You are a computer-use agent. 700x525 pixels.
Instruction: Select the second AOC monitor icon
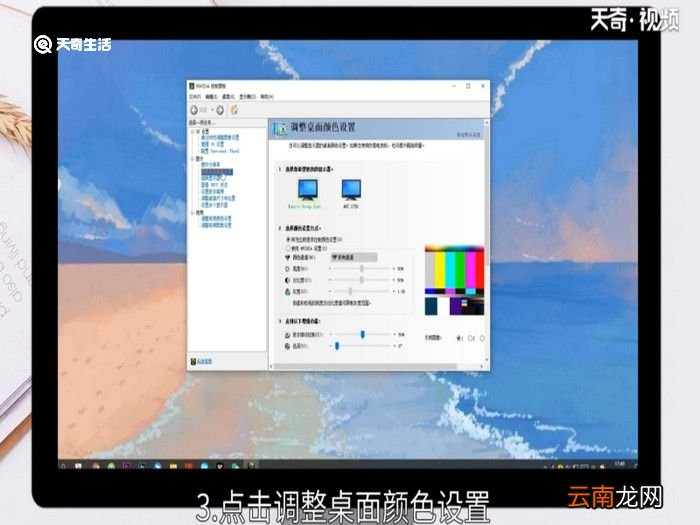pos(351,189)
